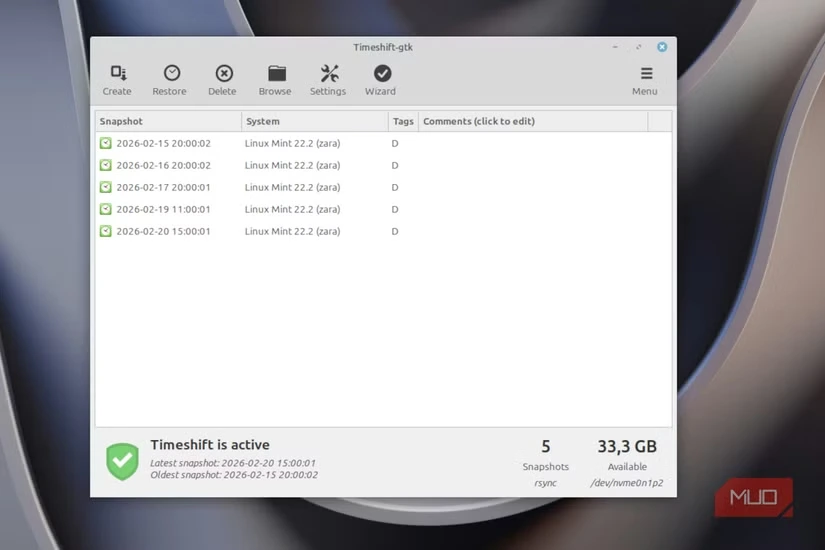Close the Timeshift-gtk window

[x=662, y=47]
